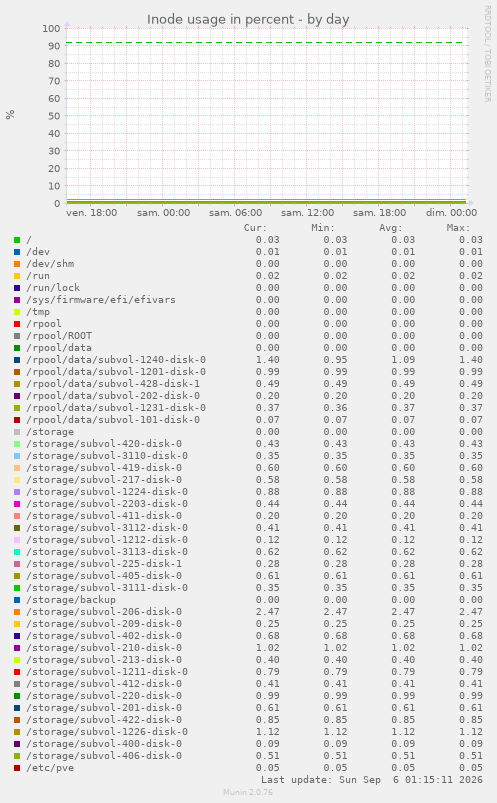Click the '/storage/subvol-400-disk-0' label
The height and width of the screenshot is (803, 497).
tap(104, 744)
